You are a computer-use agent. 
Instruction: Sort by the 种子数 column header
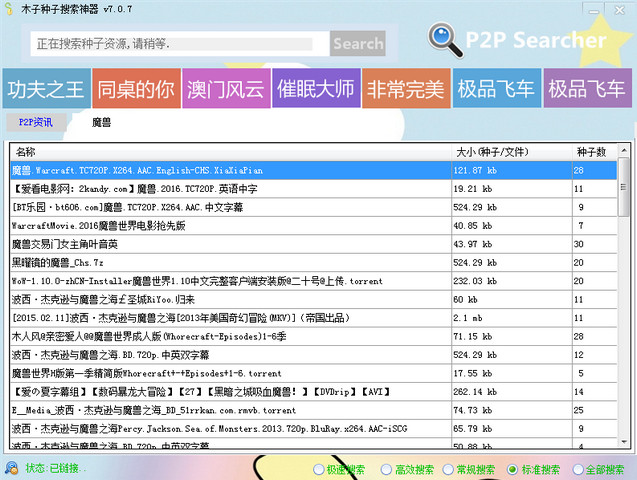coord(594,152)
